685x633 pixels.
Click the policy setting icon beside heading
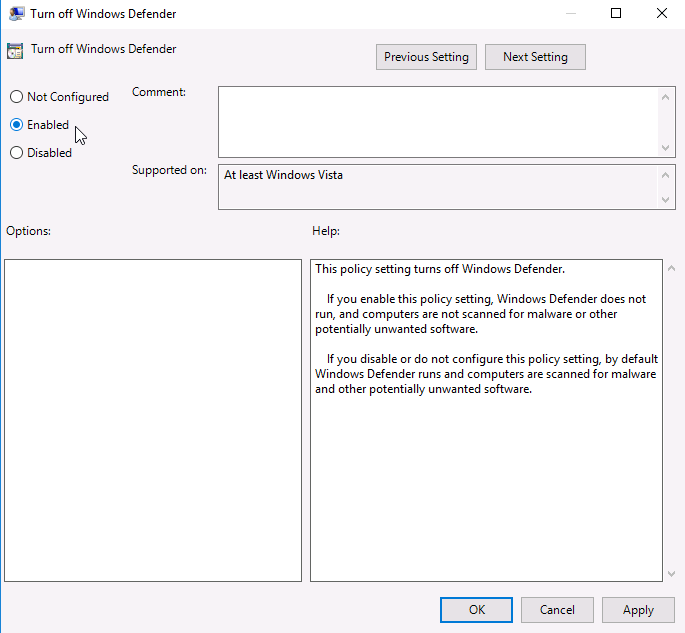(15, 51)
